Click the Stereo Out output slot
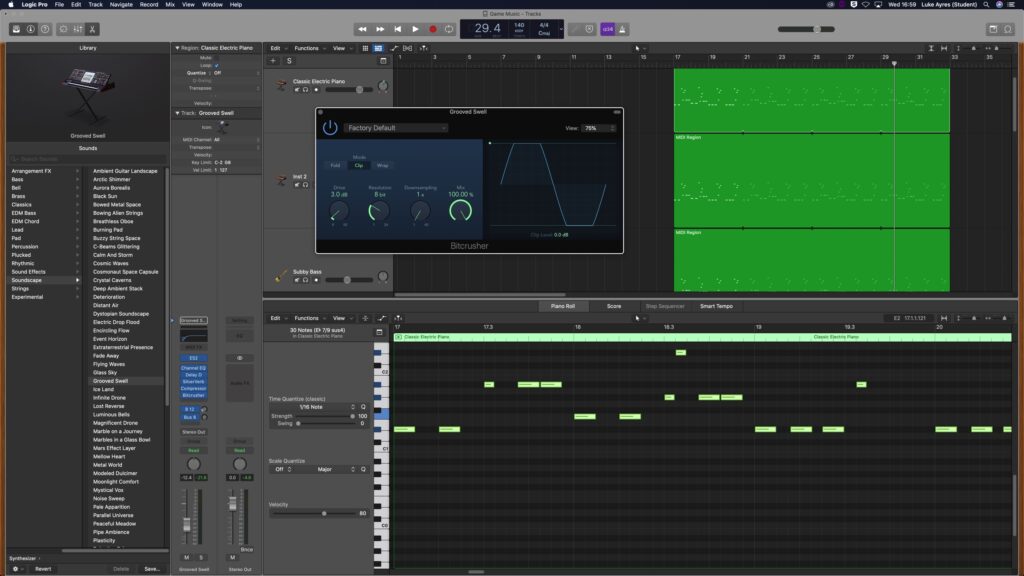 (x=193, y=432)
